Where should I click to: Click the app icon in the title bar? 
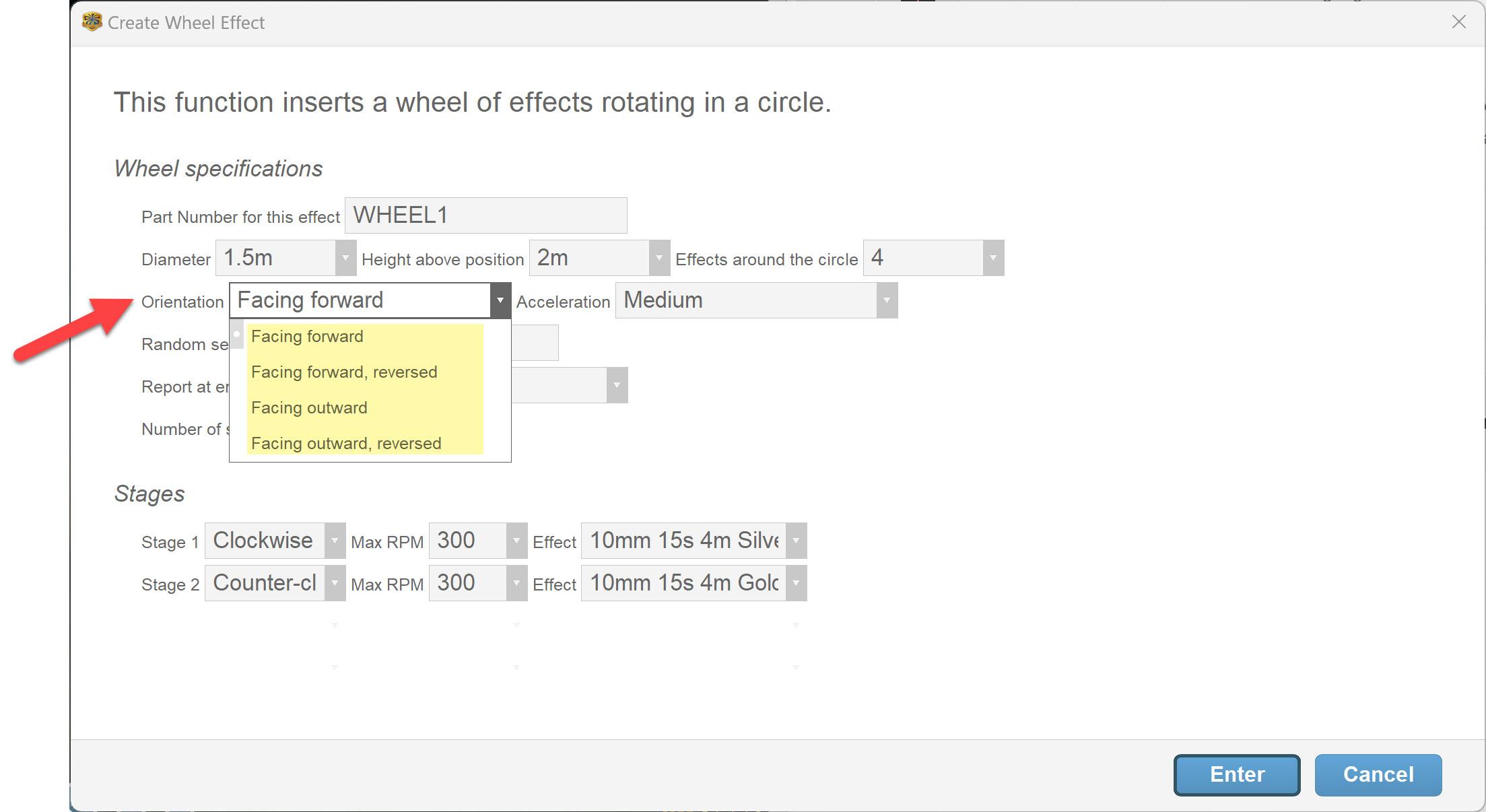tap(92, 22)
